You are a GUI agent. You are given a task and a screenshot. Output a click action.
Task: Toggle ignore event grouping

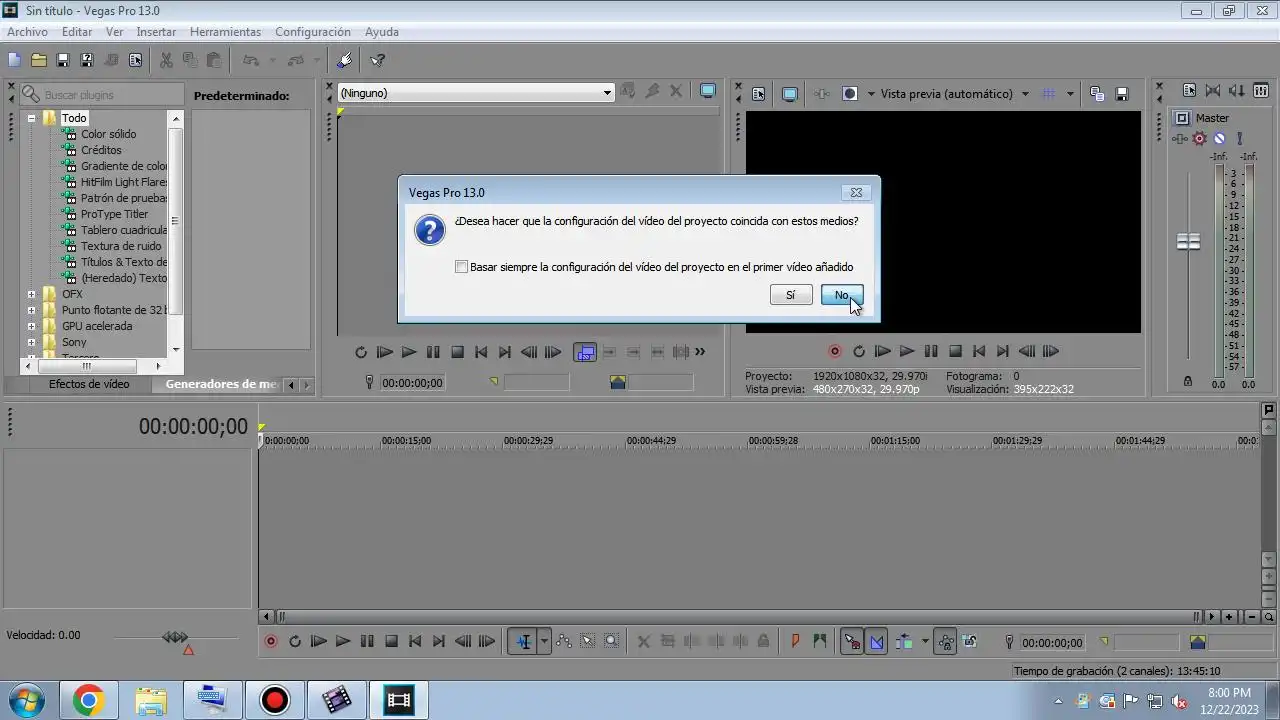click(969, 642)
